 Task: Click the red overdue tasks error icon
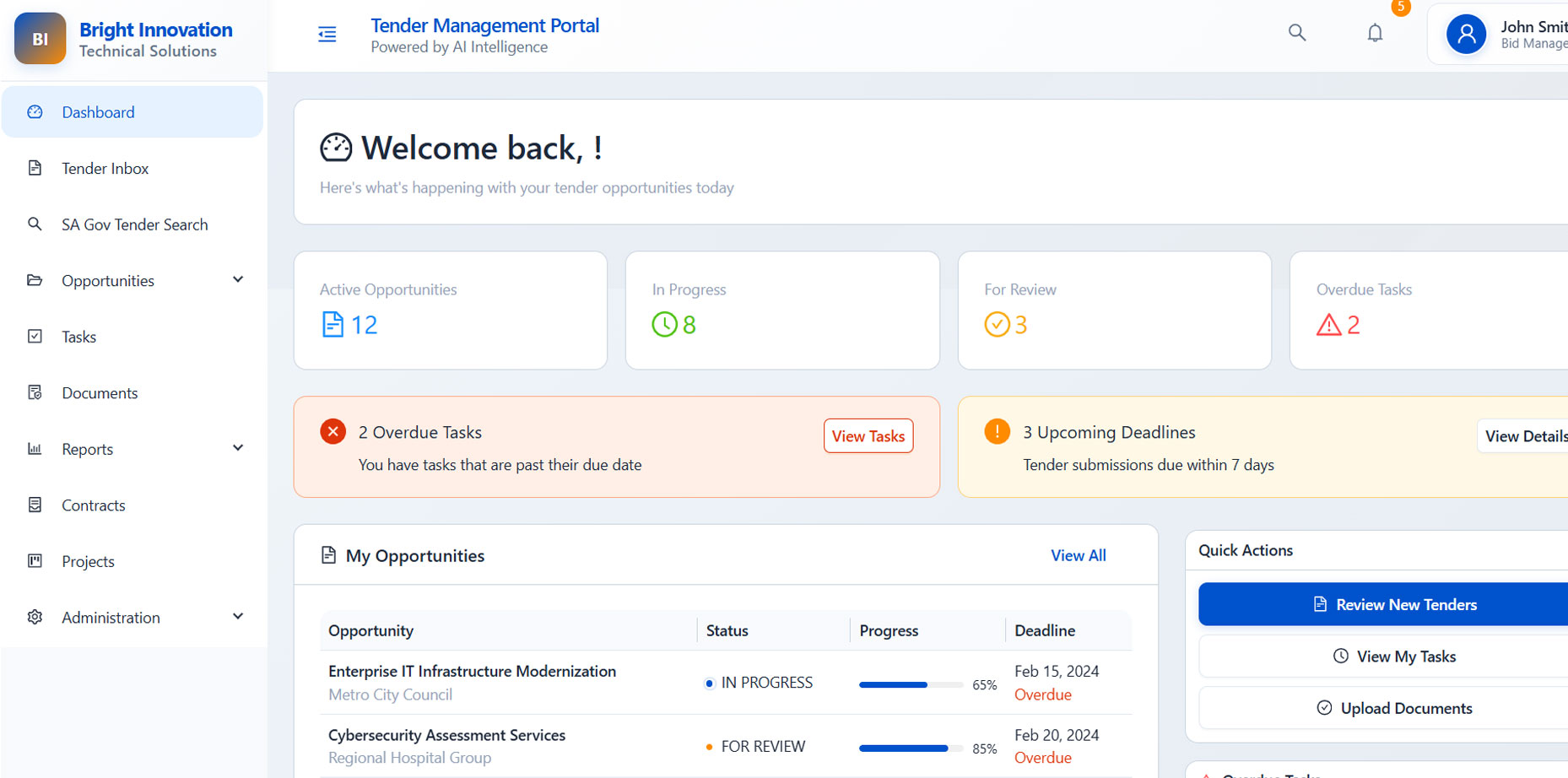333,432
